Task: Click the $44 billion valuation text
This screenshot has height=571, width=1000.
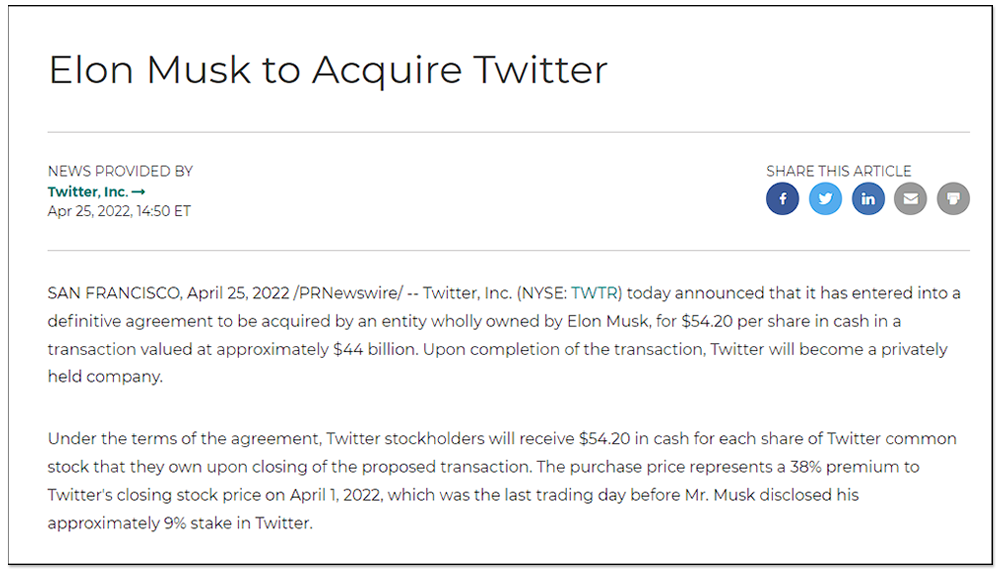Action: (x=375, y=349)
